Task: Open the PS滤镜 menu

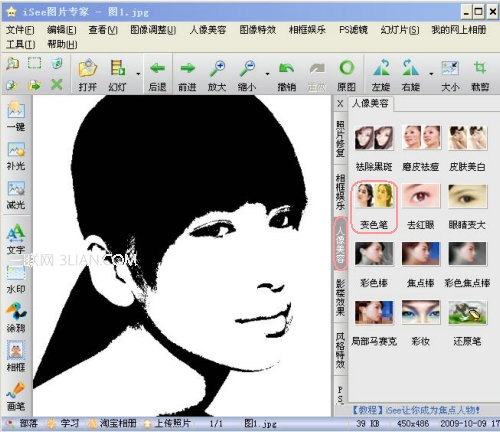Action: (x=353, y=30)
